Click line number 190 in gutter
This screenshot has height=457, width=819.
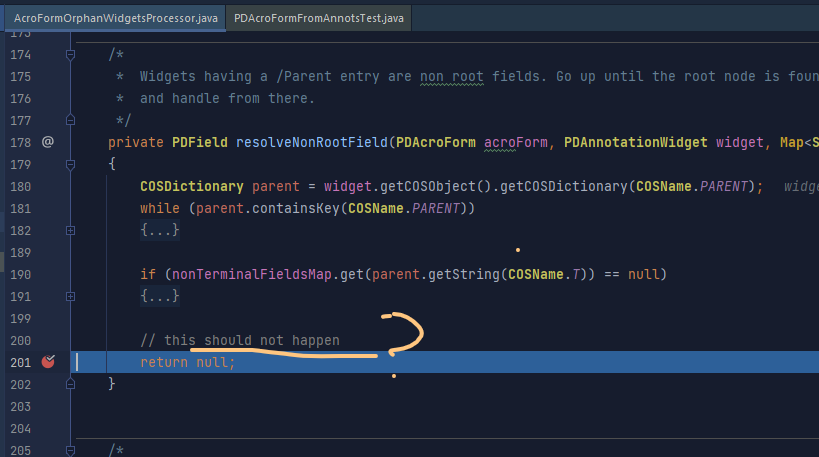pyautogui.click(x=21, y=274)
